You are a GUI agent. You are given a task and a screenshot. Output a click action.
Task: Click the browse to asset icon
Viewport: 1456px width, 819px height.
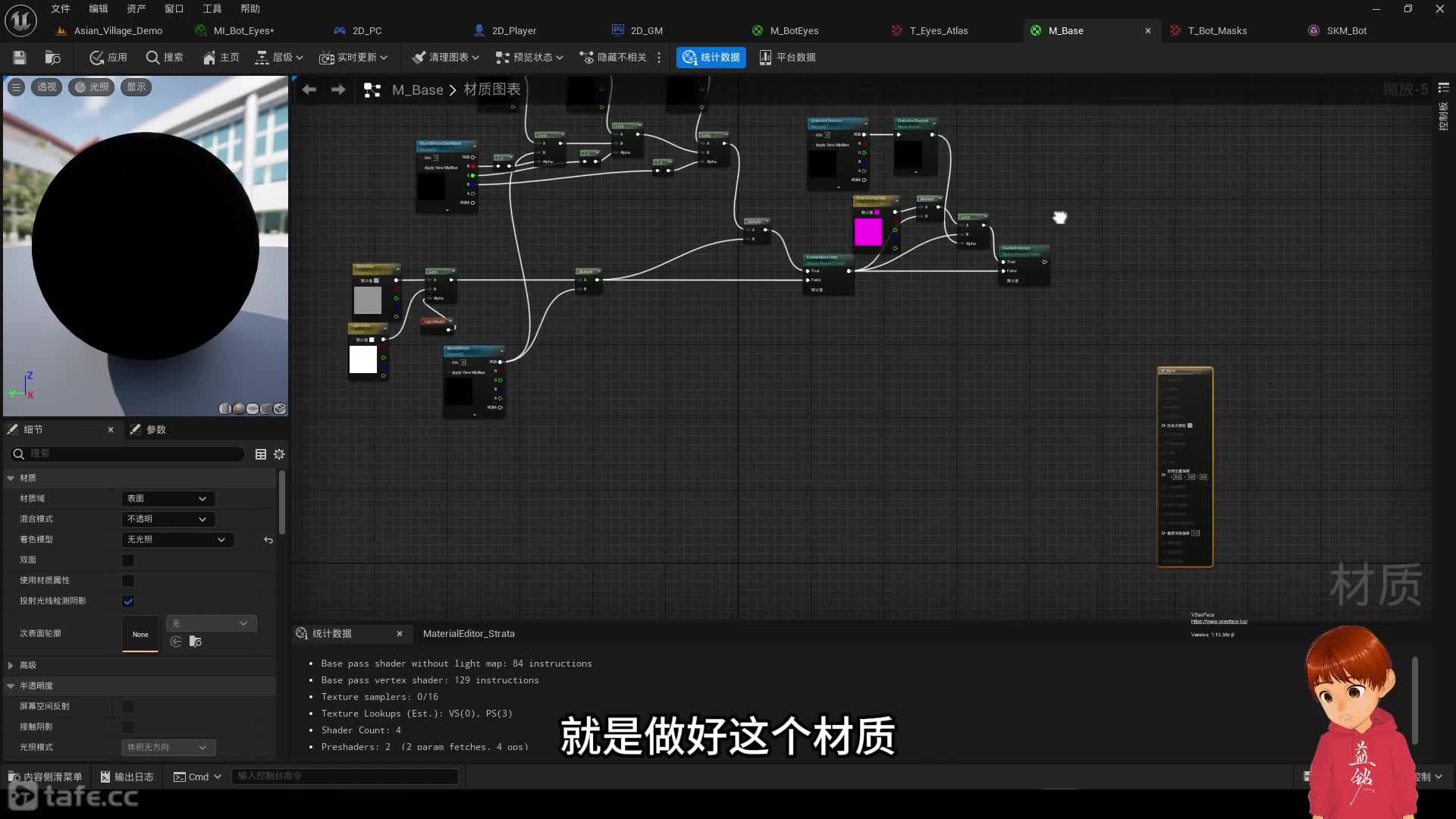pyautogui.click(x=53, y=58)
